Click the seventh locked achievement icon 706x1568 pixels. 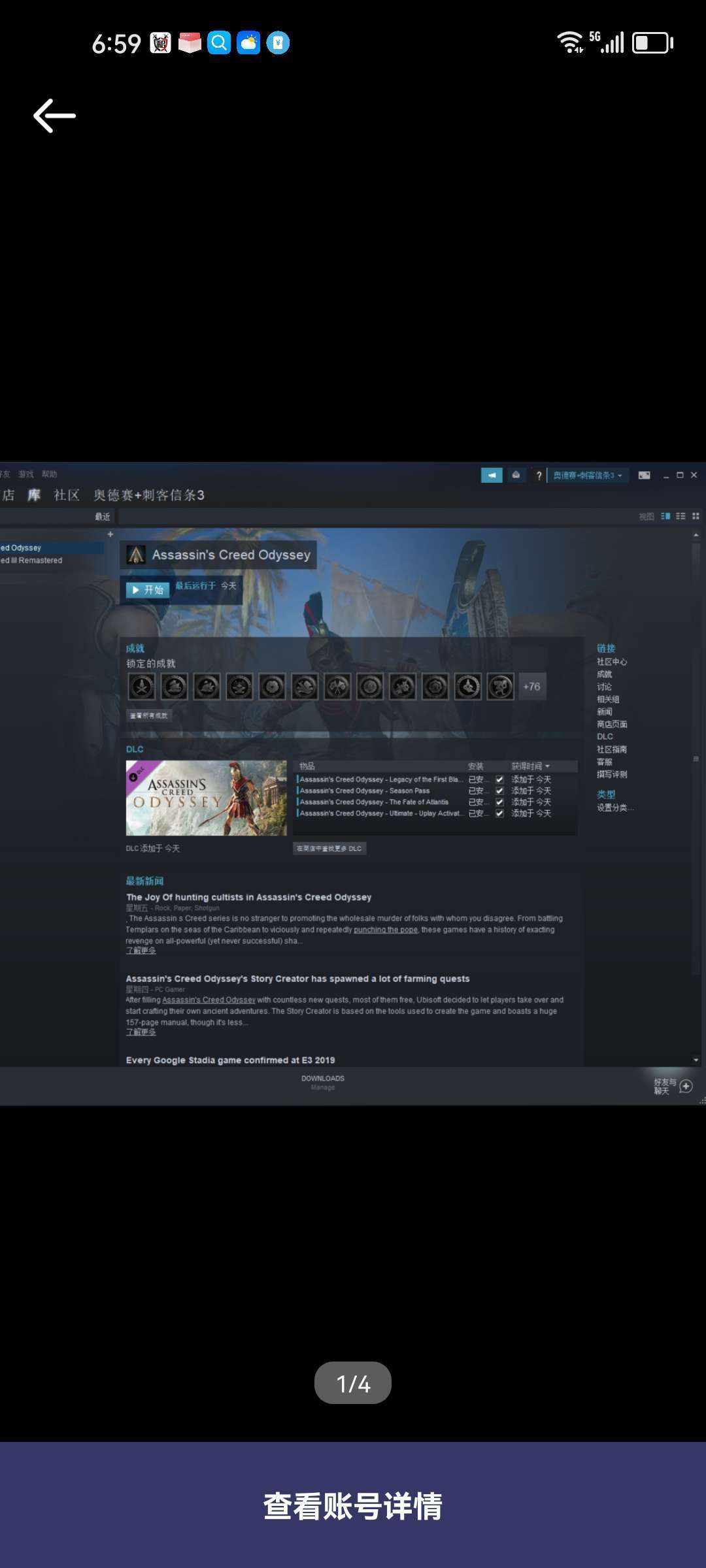[x=338, y=687]
